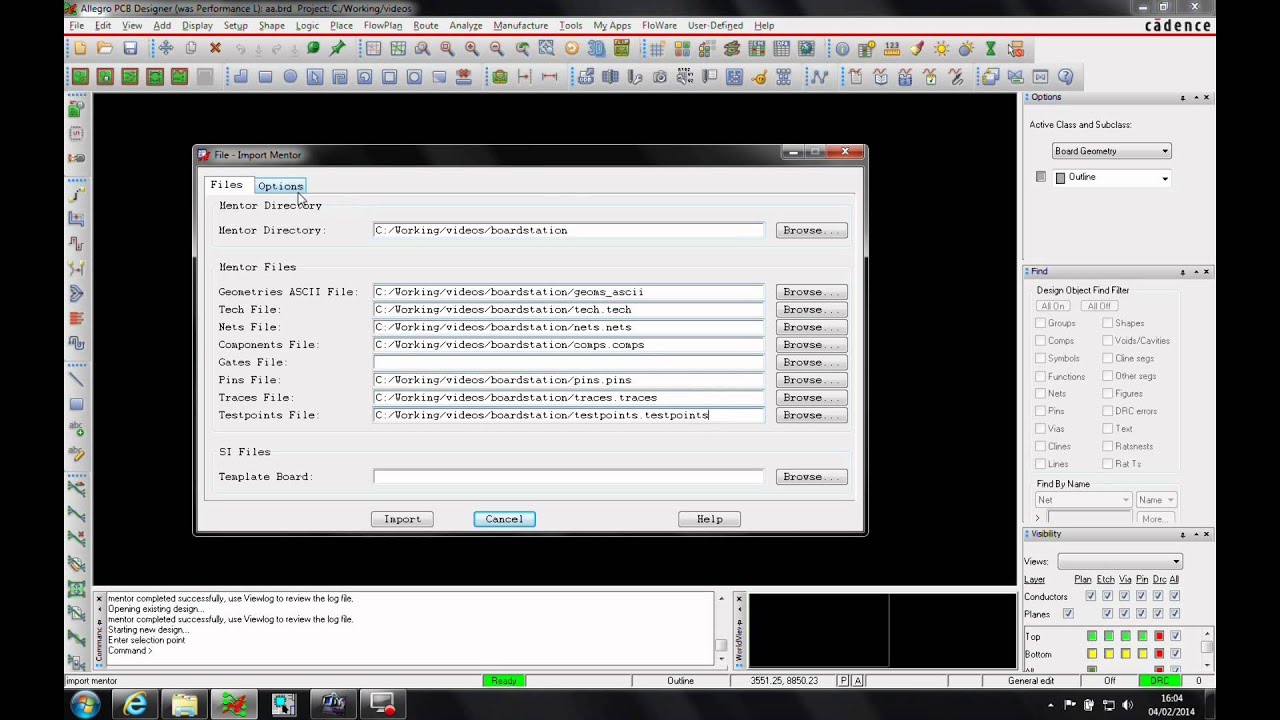Click the Template Board input field
Viewport: 1280px width, 720px height.
(568, 477)
